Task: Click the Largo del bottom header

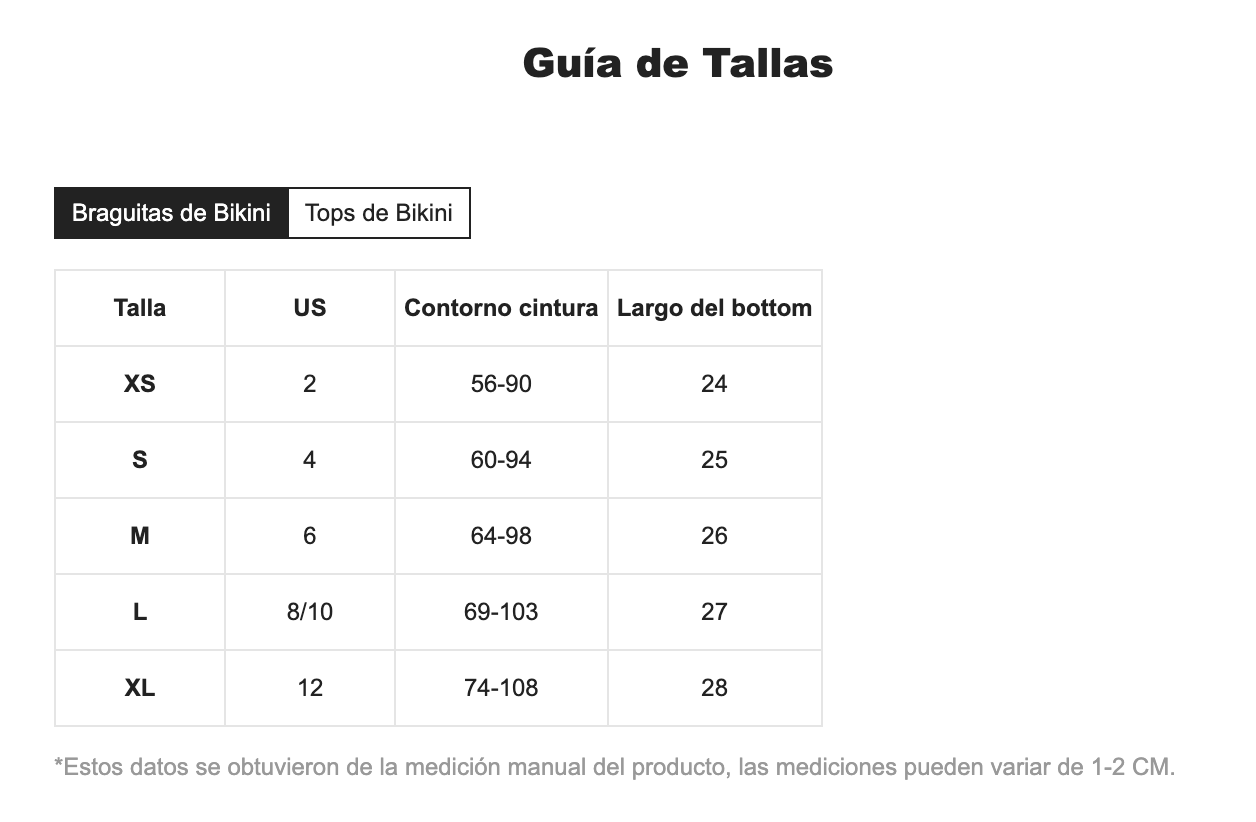Action: (714, 308)
